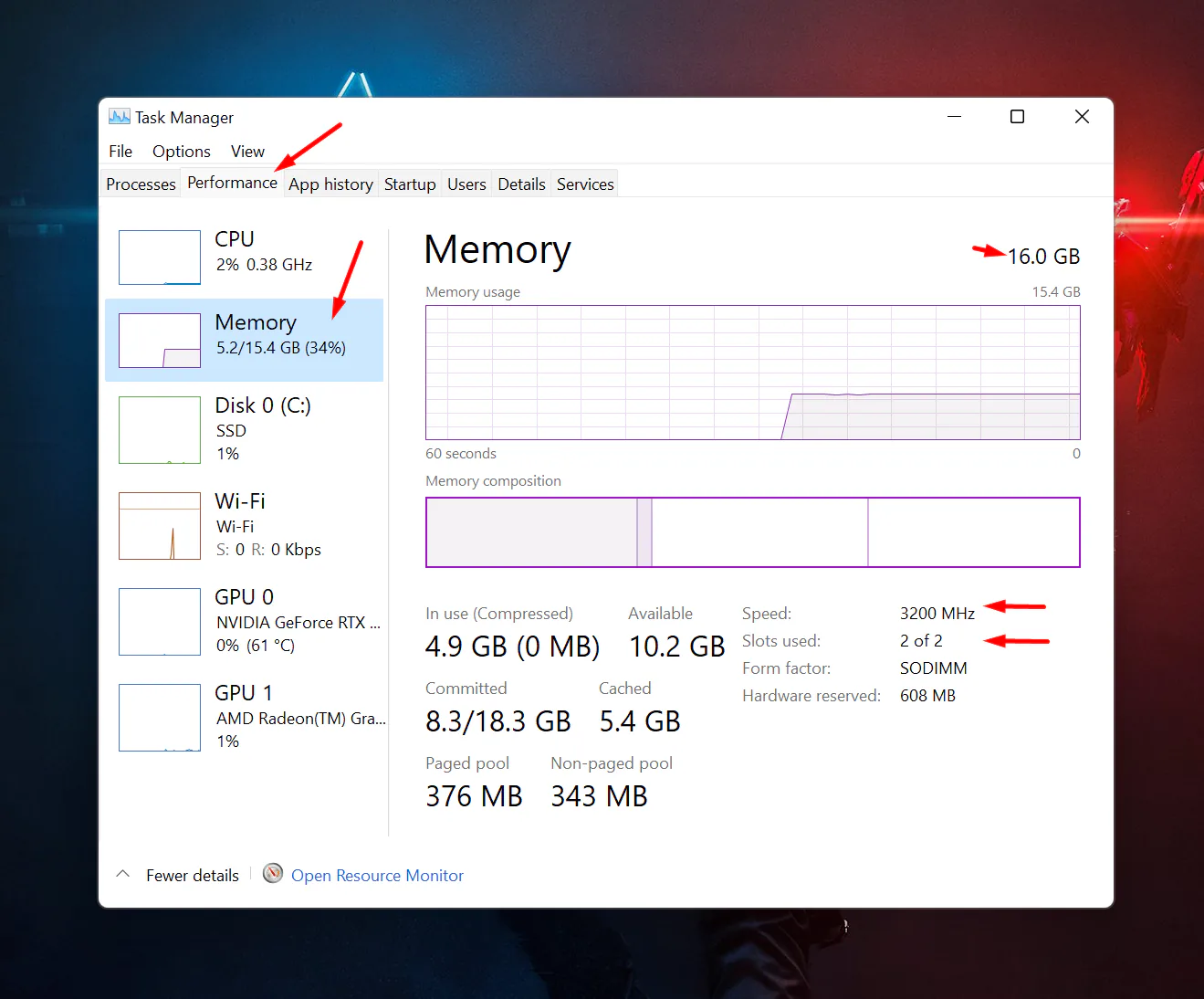Select the GPU 1 AMD Radeon thumbnail
This screenshot has width=1204, height=999.
tap(160, 718)
